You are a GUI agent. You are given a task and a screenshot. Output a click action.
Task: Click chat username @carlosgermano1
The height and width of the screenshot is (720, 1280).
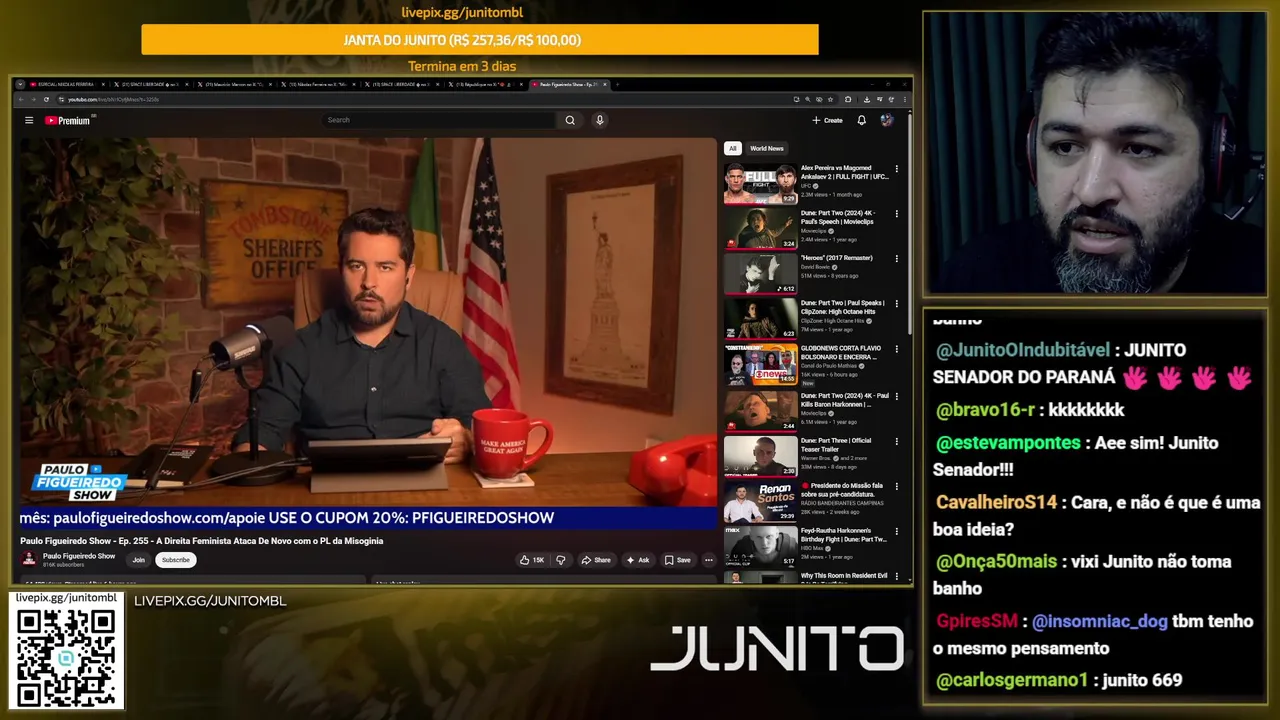click(1012, 680)
